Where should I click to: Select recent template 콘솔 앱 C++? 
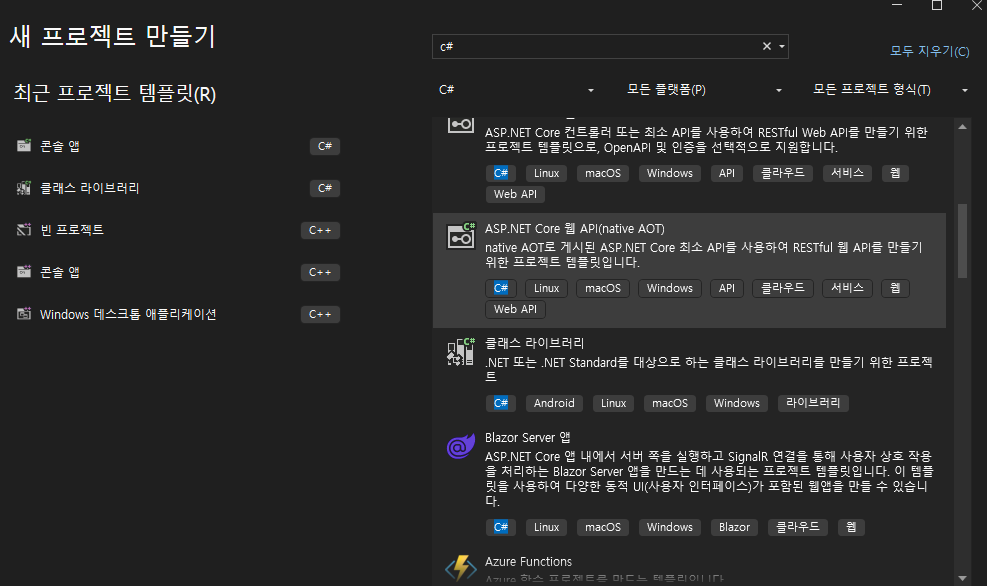click(178, 272)
